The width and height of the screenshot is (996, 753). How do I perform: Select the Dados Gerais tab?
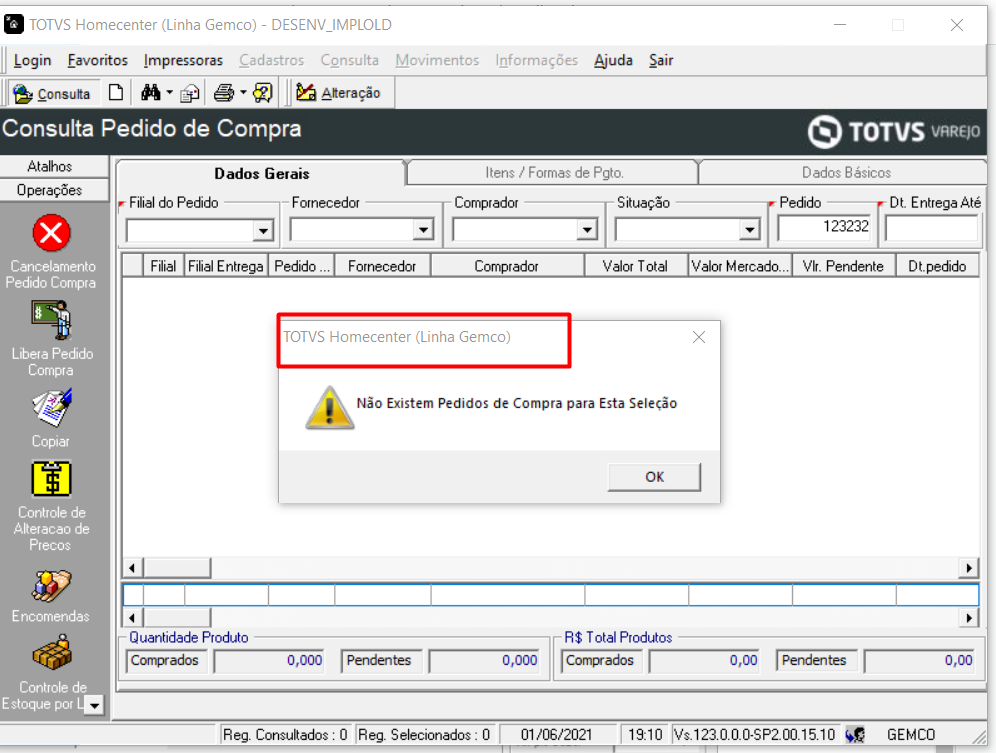pyautogui.click(x=262, y=173)
